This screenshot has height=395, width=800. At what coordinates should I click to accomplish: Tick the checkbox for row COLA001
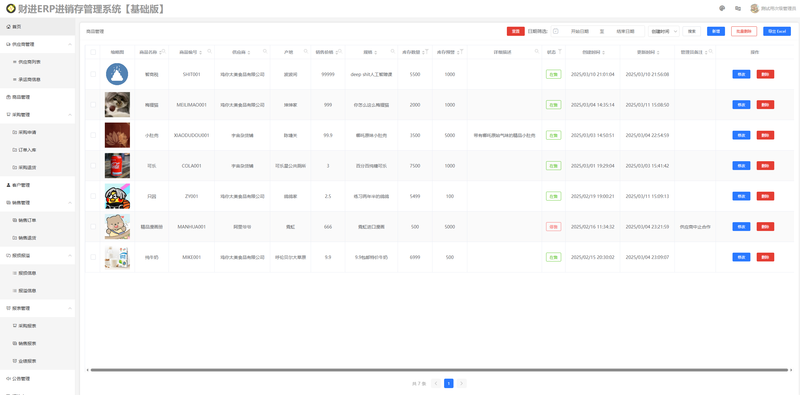(x=93, y=165)
